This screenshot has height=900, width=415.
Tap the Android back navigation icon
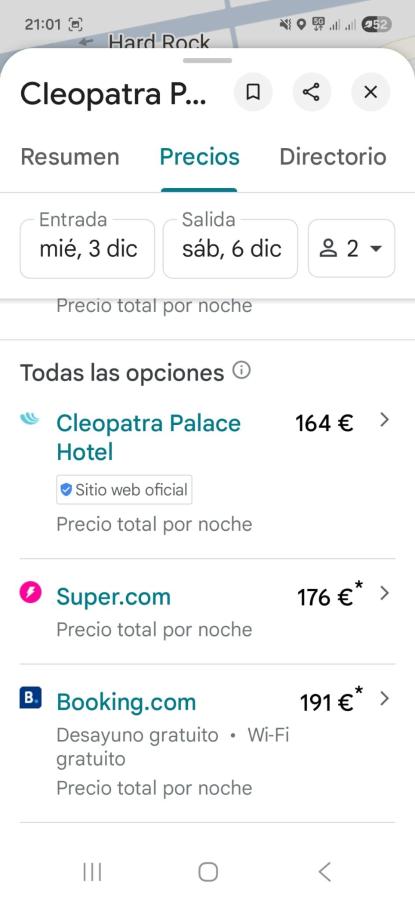(x=324, y=872)
